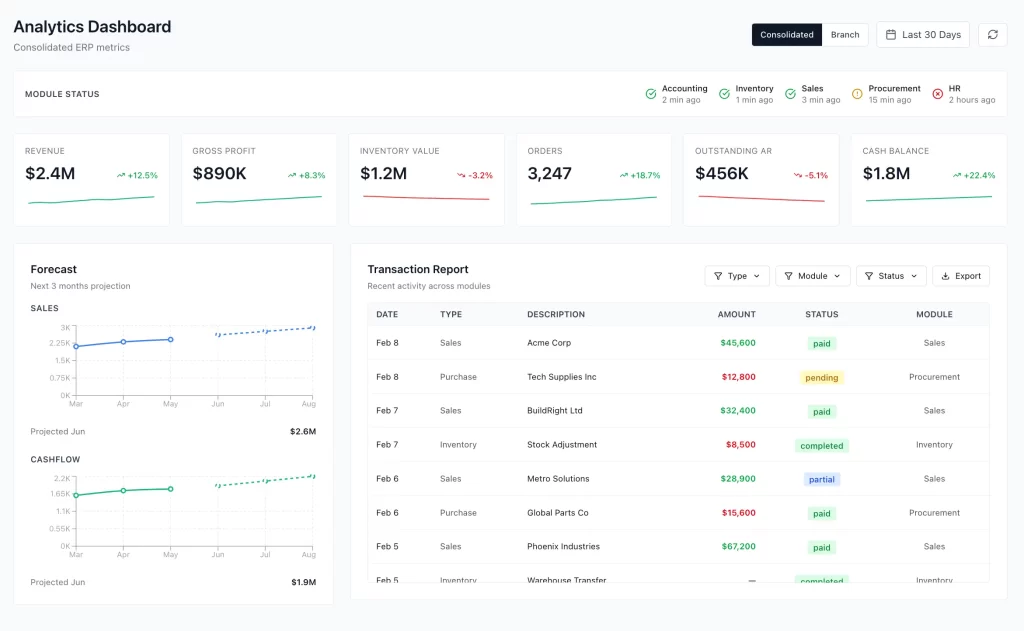The height and width of the screenshot is (631, 1024).
Task: Toggle the pending status badge on Tech Supplies Inc
Action: coord(821,377)
